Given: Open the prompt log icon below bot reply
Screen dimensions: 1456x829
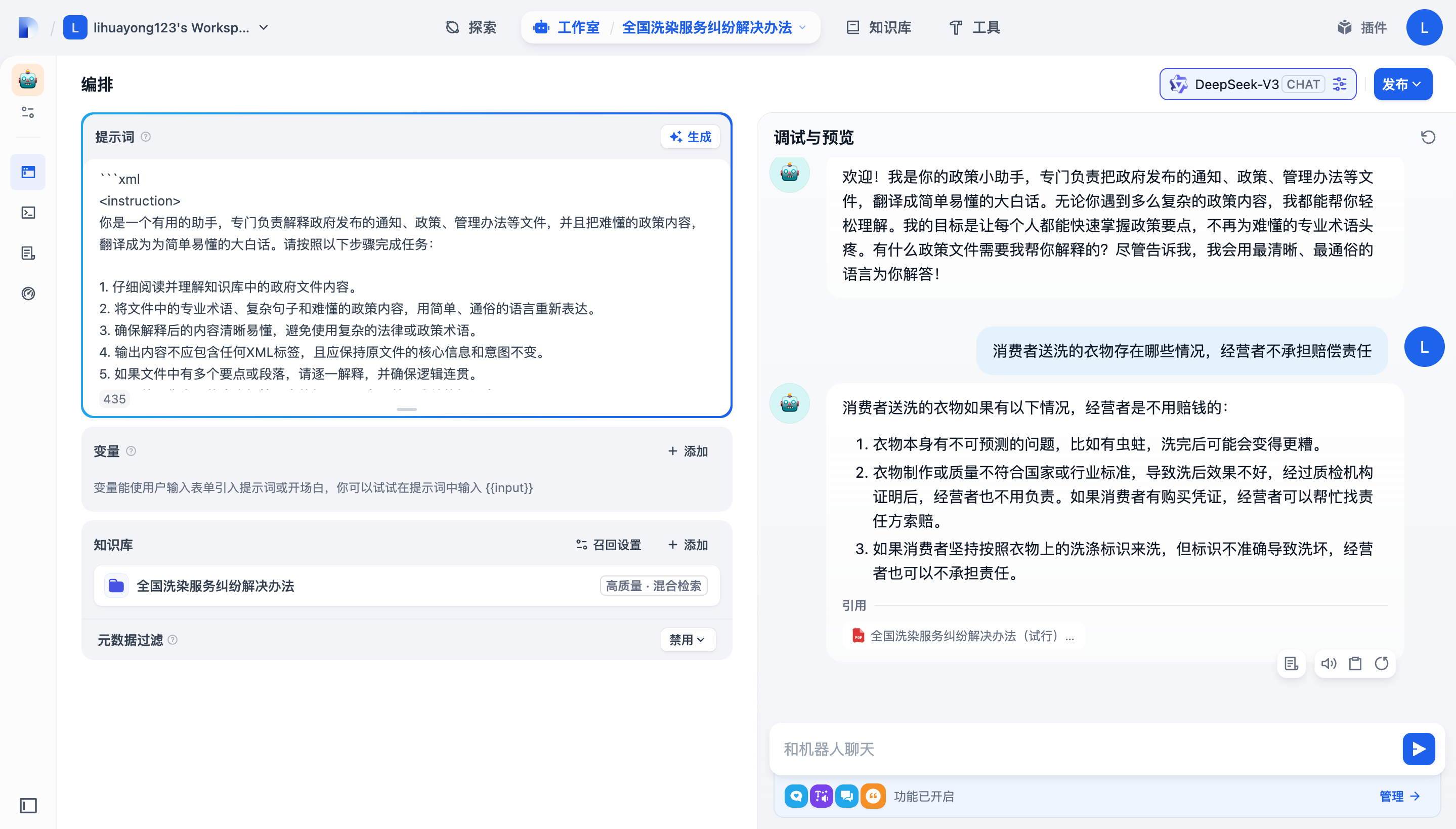Looking at the screenshot, I should [x=1291, y=664].
